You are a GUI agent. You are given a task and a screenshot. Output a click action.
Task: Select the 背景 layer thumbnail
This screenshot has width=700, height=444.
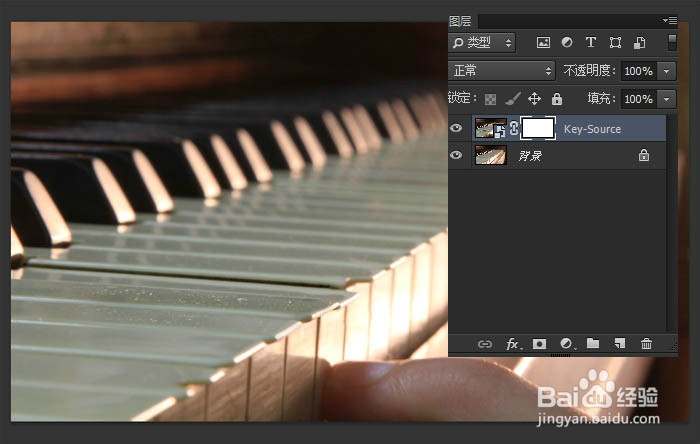491,155
